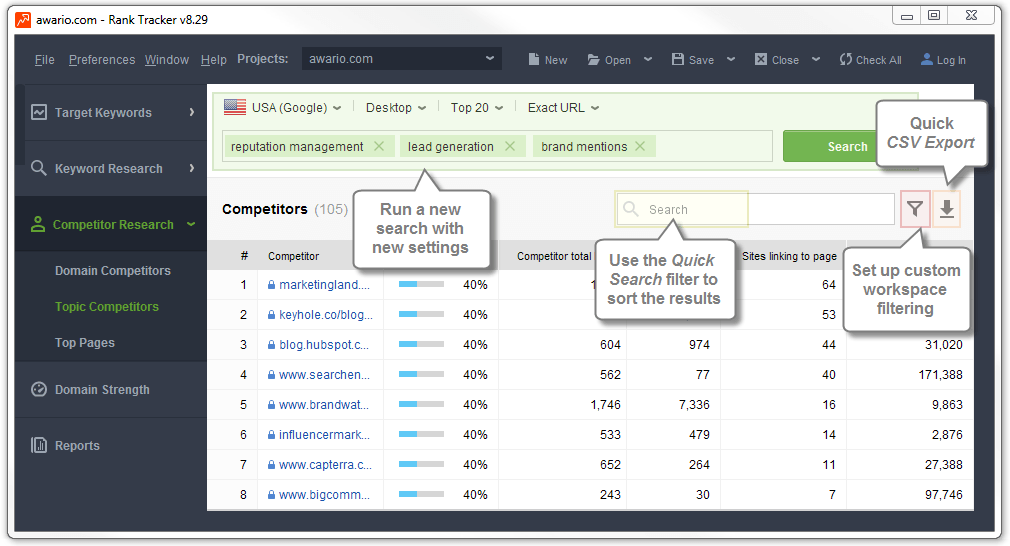Image resolution: width=1010 pixels, height=546 pixels.
Task: Click the Reports icon in sidebar
Action: tap(39, 445)
